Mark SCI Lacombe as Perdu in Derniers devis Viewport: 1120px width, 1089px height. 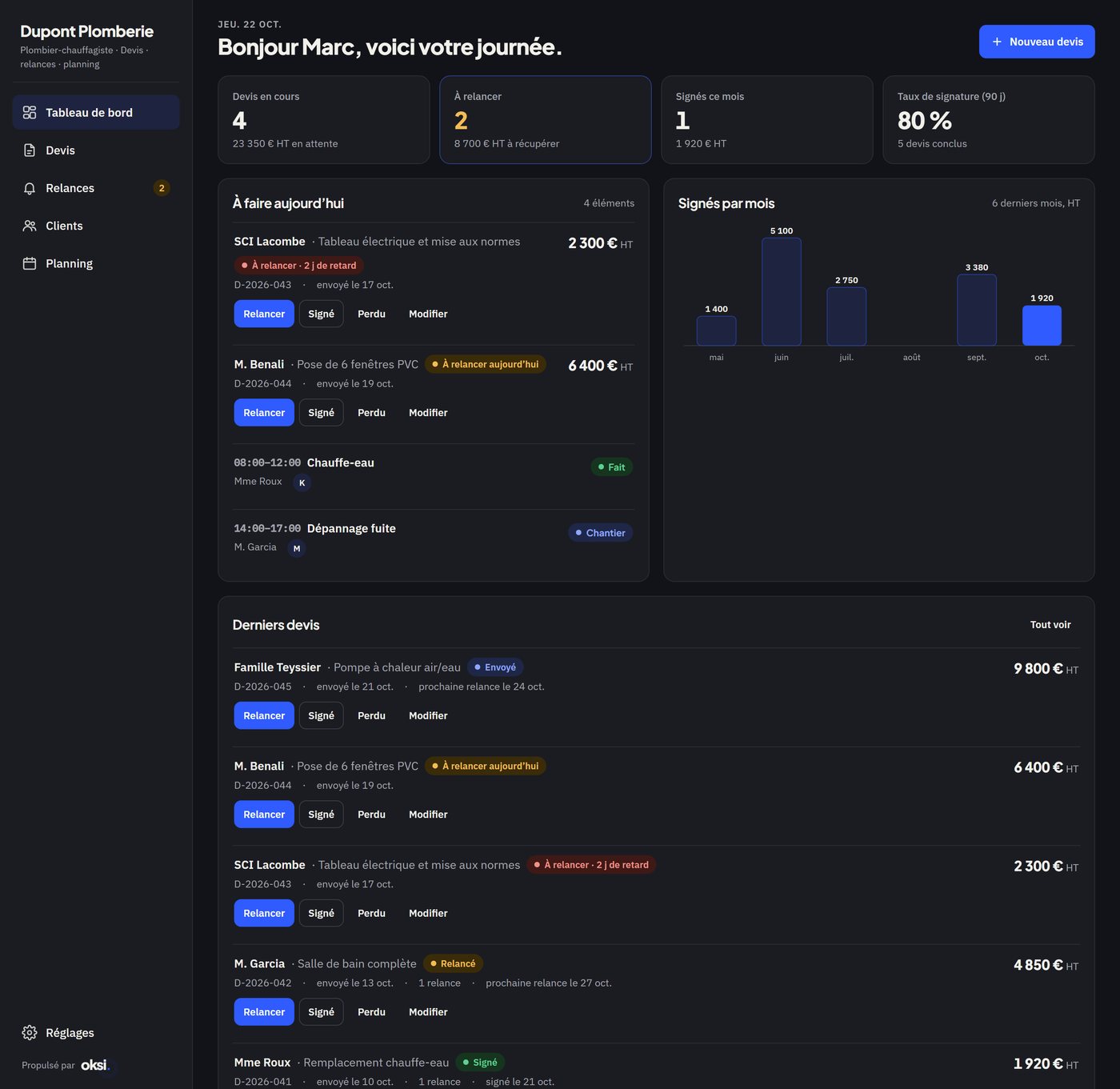pos(371,913)
